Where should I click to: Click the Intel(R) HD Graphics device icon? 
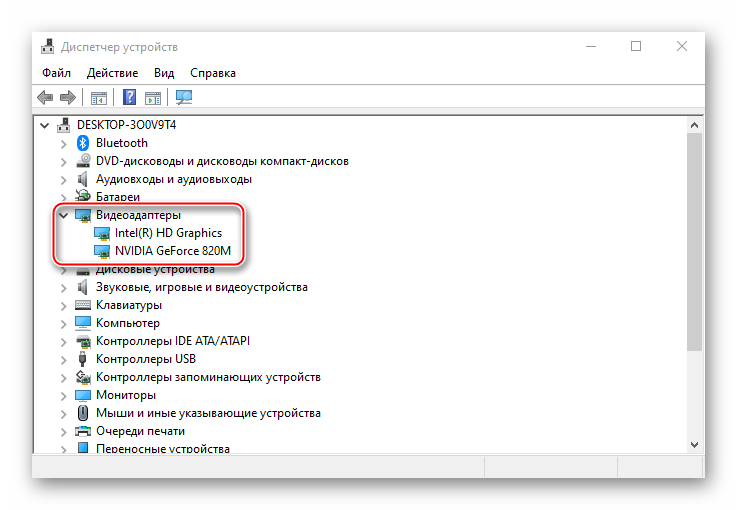click(102, 233)
